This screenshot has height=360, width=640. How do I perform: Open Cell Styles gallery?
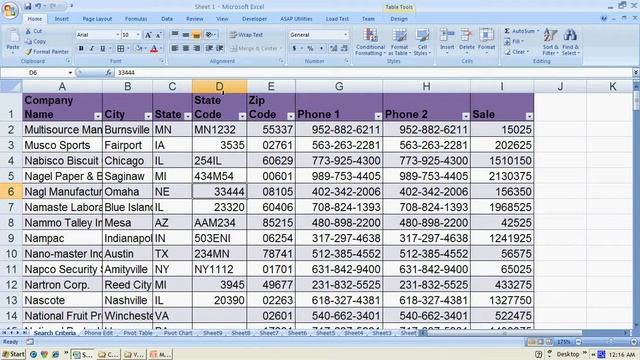tap(422, 42)
